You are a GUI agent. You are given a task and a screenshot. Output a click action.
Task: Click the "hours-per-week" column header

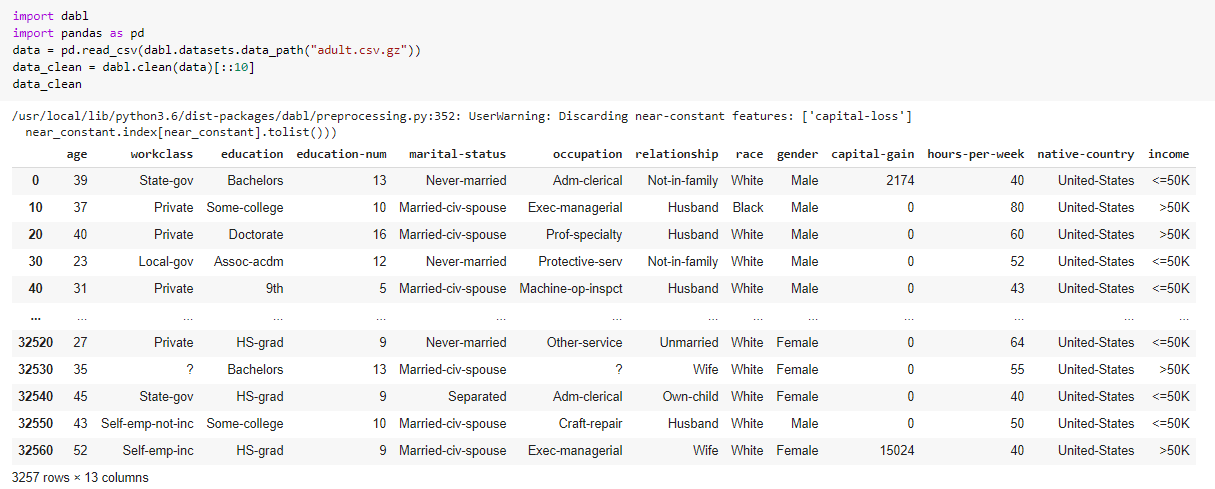[x=975, y=154]
